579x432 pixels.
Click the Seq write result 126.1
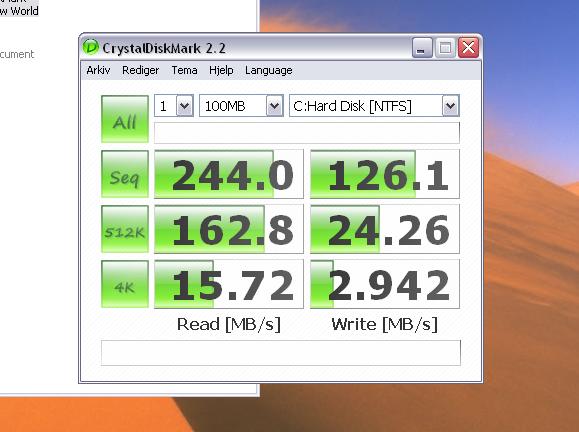385,174
